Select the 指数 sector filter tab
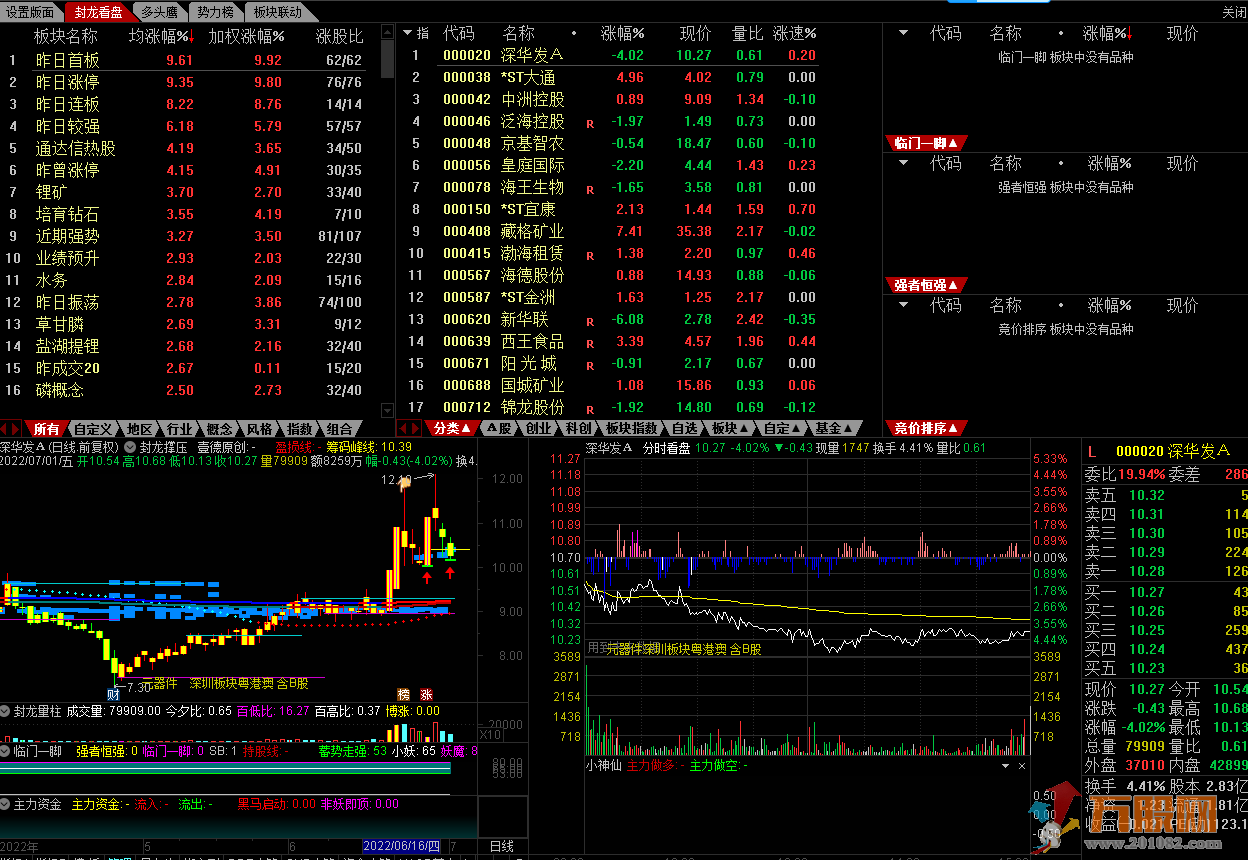 point(300,428)
